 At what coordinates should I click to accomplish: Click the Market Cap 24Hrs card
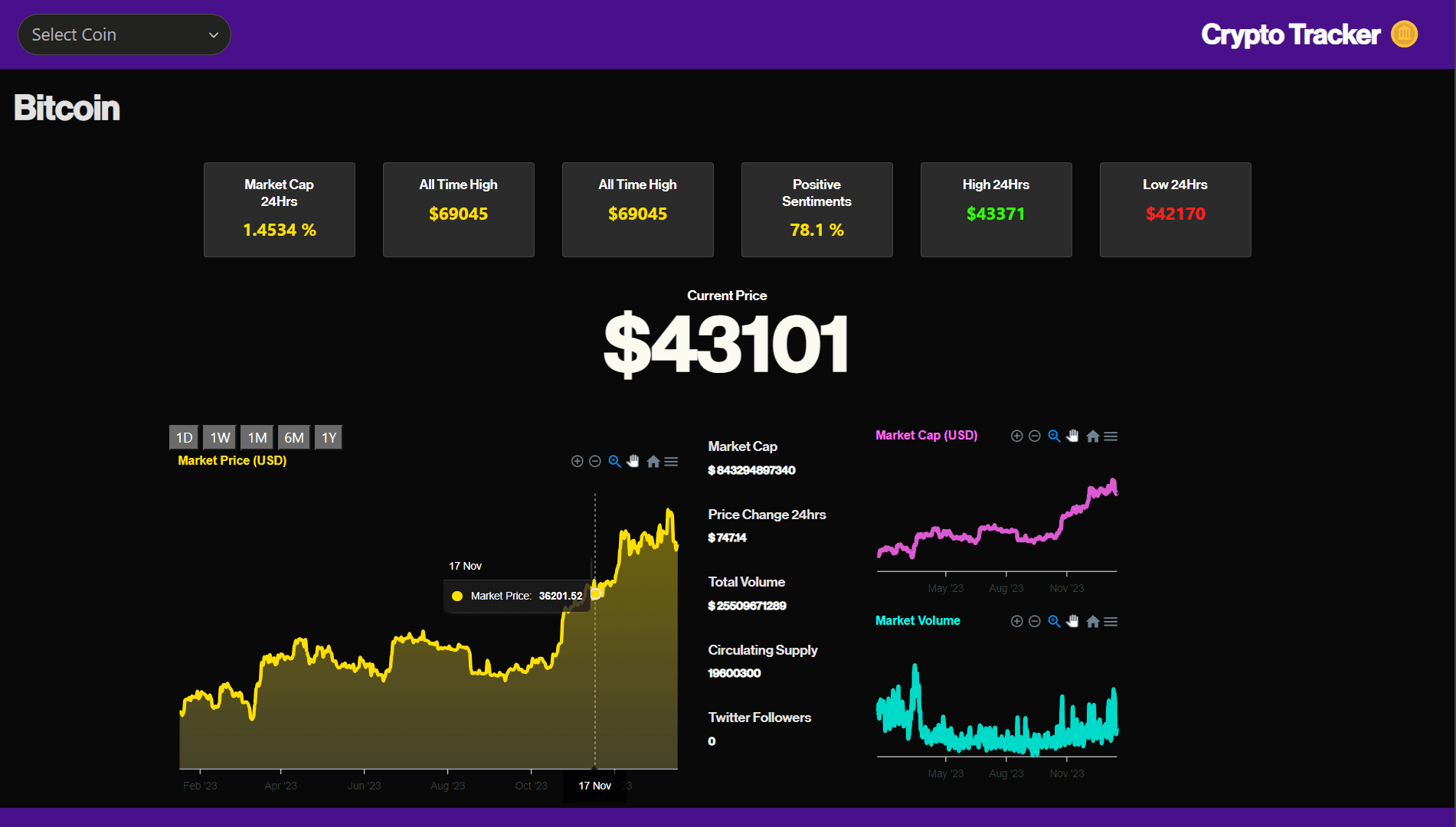[280, 209]
